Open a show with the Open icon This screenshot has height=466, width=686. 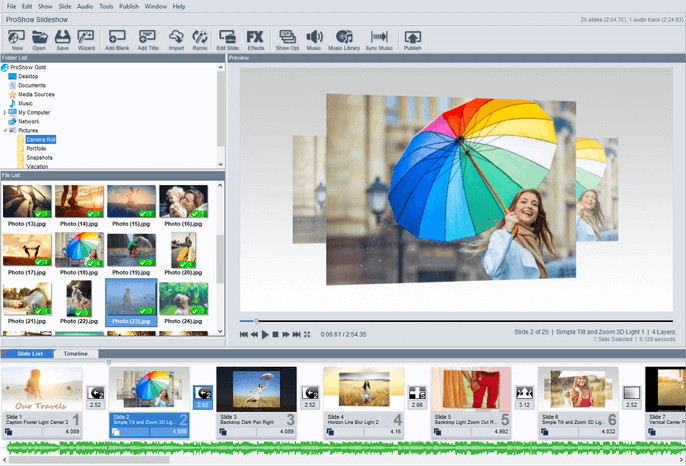point(39,40)
